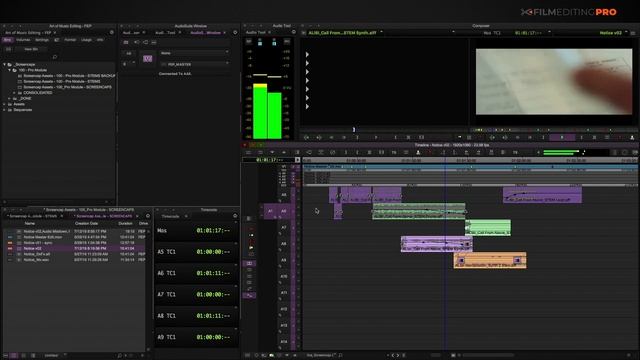Click the purple plug-in activate icon in AudioSuite
Image resolution: width=640 pixels, height=360 pixels.
coord(147,59)
